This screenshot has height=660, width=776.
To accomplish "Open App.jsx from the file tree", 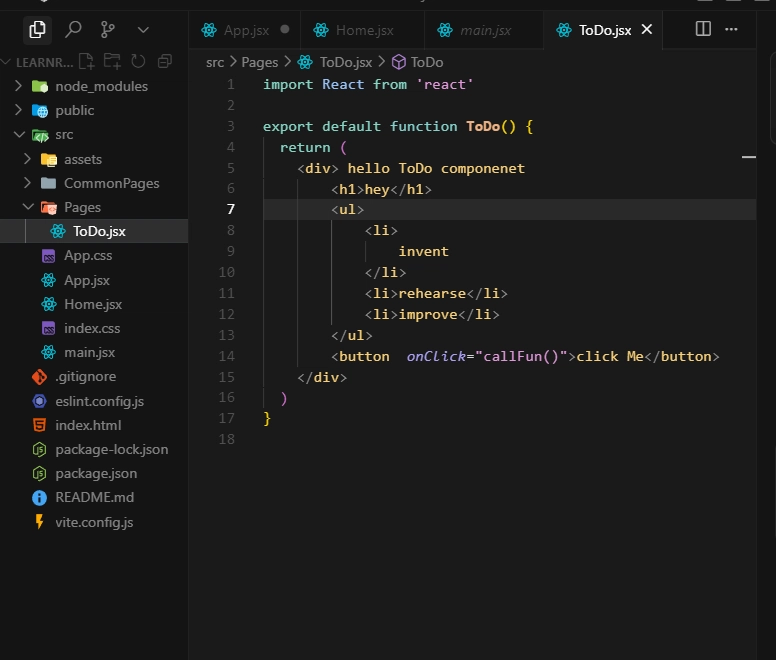I will click(x=94, y=280).
